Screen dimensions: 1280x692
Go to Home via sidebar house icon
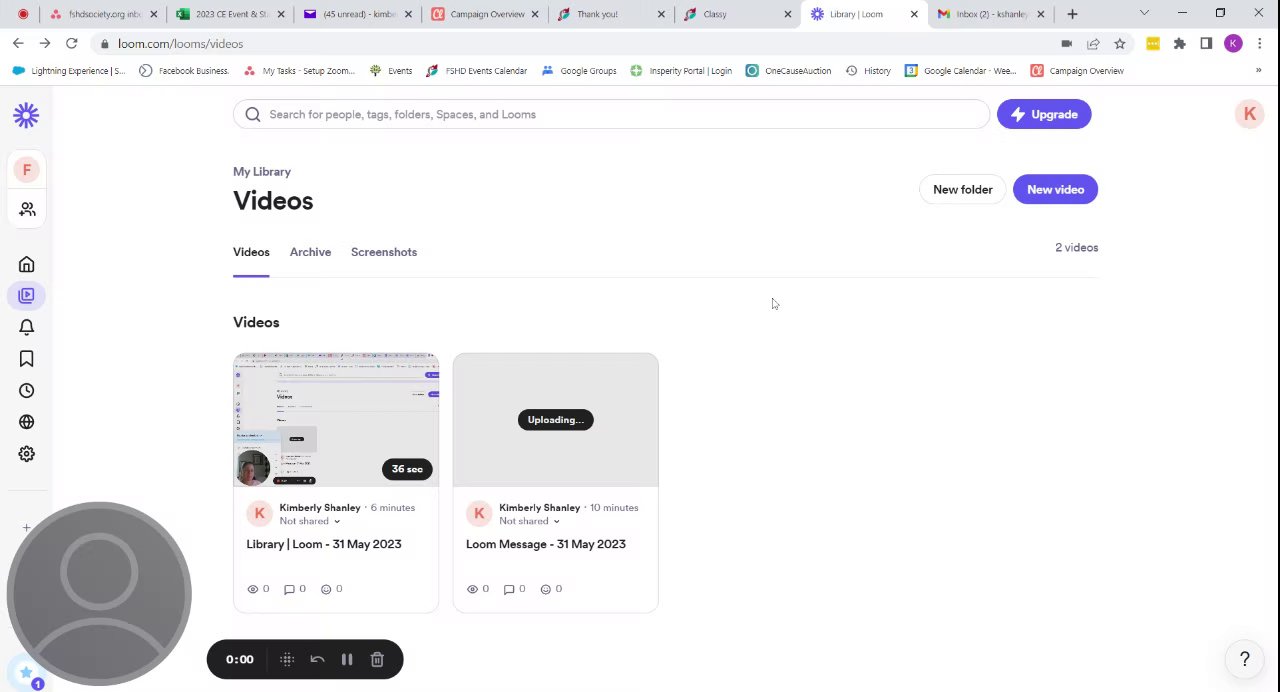27,264
